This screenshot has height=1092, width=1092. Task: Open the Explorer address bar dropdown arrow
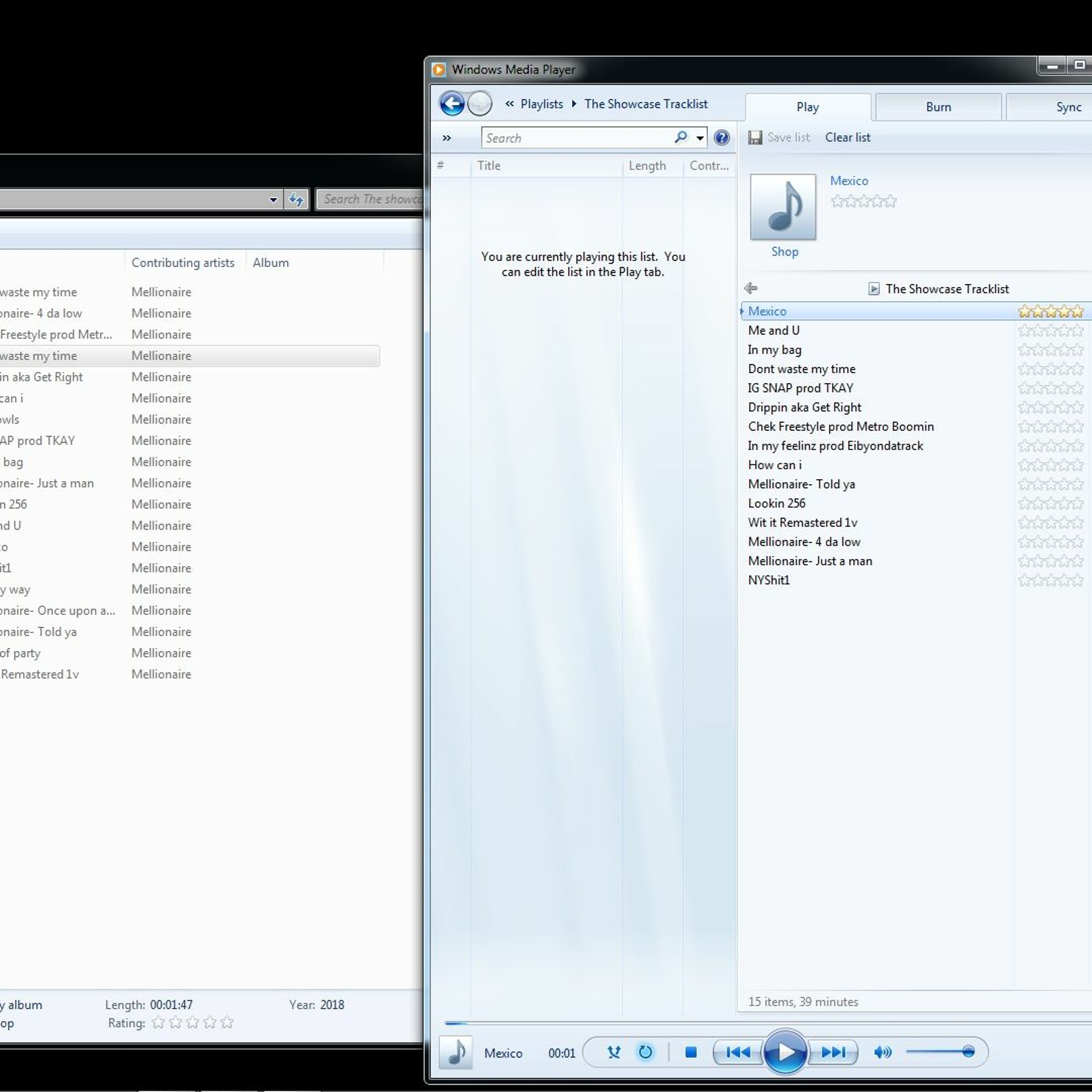coord(273,199)
